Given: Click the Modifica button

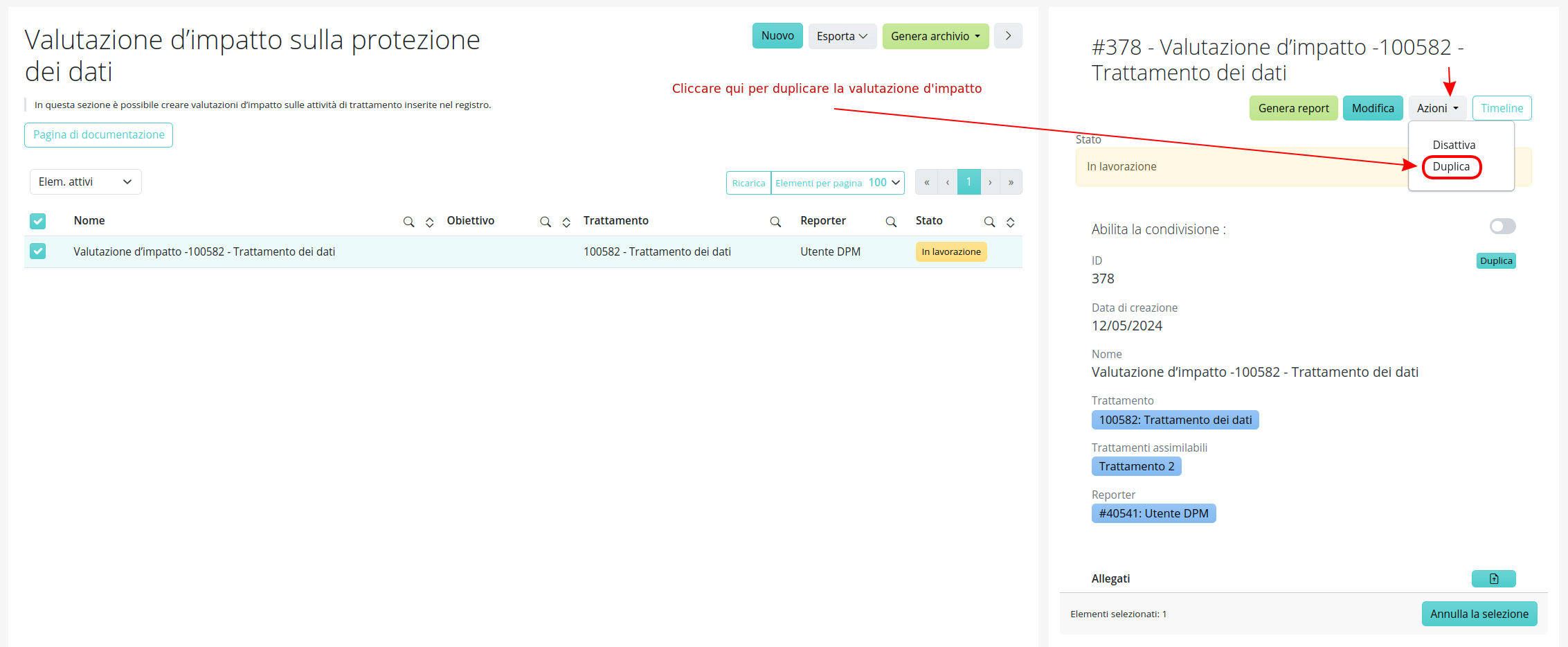Looking at the screenshot, I should [1373, 108].
